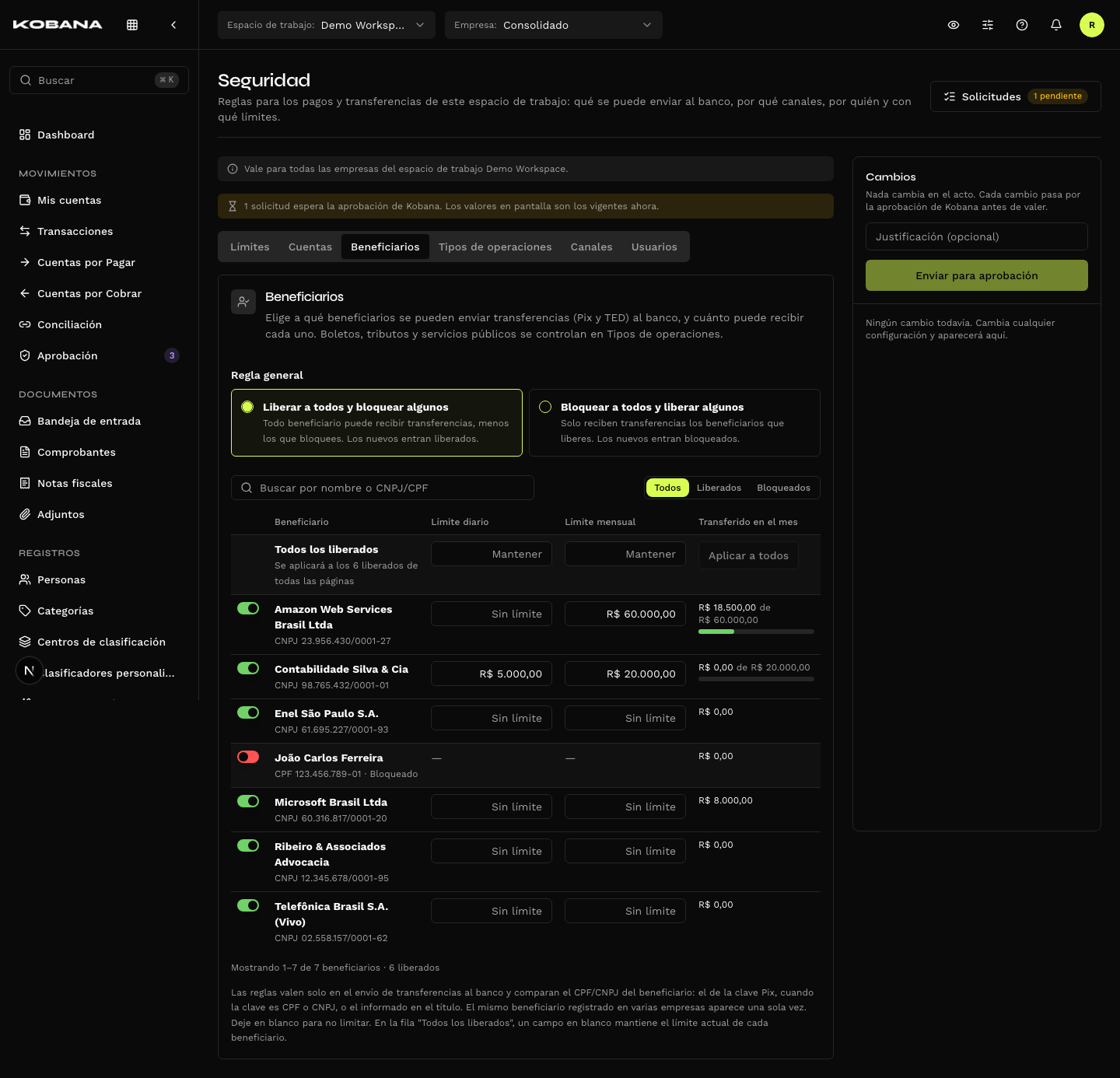Enable blocked João Carlos Ferreira switch
Viewport: 1120px width, 1078px height.
[x=248, y=757]
